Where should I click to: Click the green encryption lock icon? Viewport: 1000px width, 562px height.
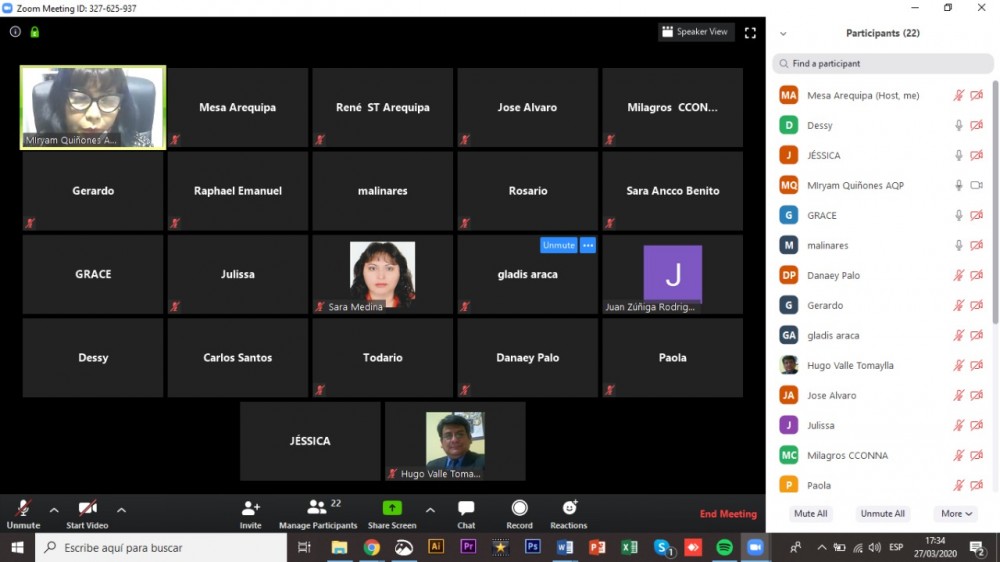pos(34,32)
